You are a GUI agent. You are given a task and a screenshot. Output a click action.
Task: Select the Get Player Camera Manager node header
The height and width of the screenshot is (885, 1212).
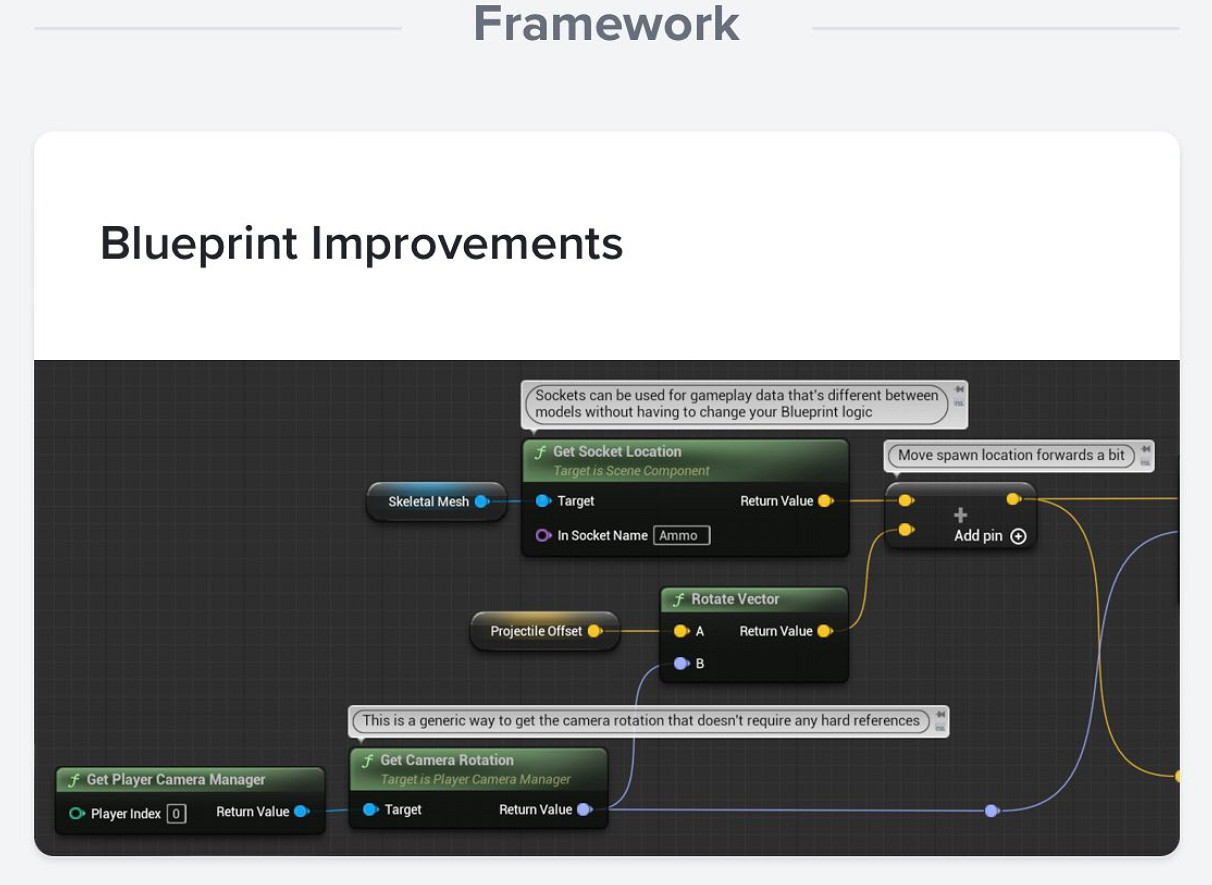(x=176, y=780)
